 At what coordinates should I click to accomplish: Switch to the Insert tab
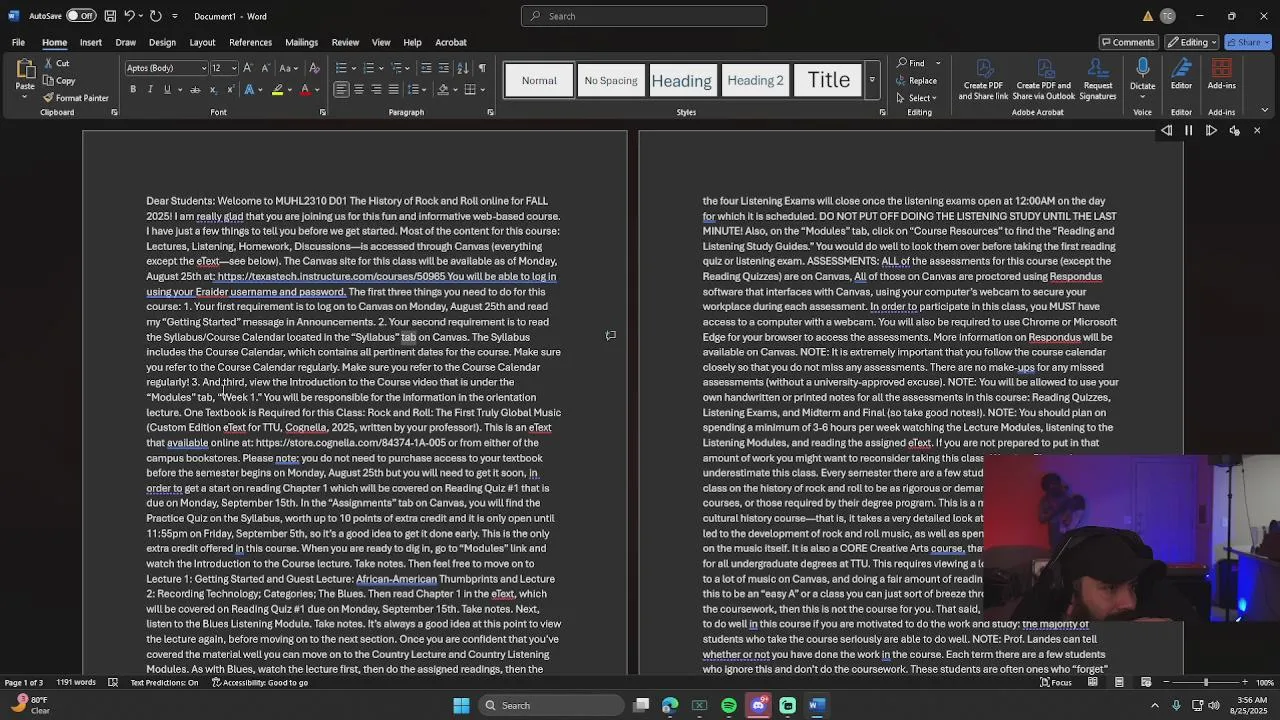pos(91,42)
